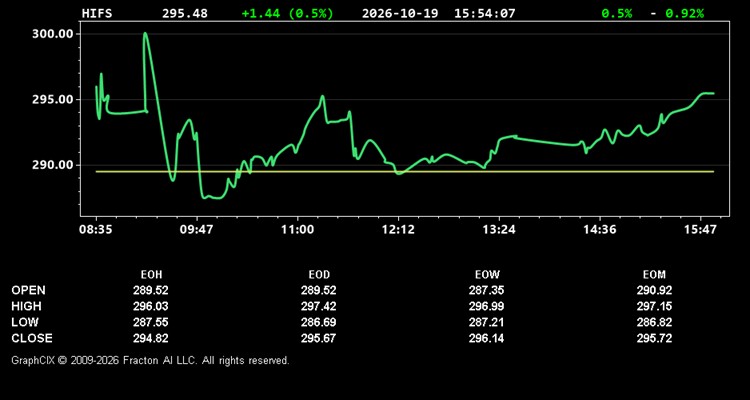Click the 11:00 time axis label
750x400 pixels.
297,230
